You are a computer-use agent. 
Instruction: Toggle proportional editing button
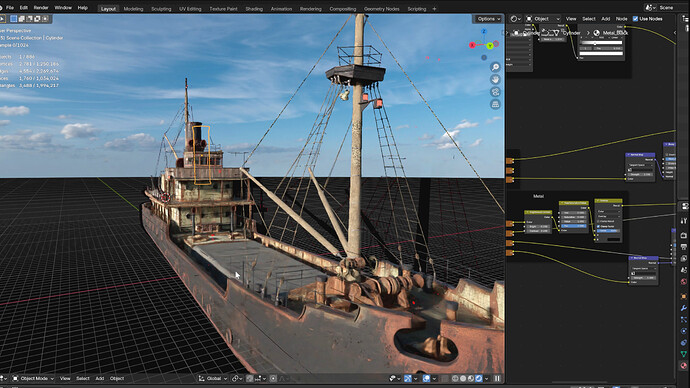click(273, 378)
